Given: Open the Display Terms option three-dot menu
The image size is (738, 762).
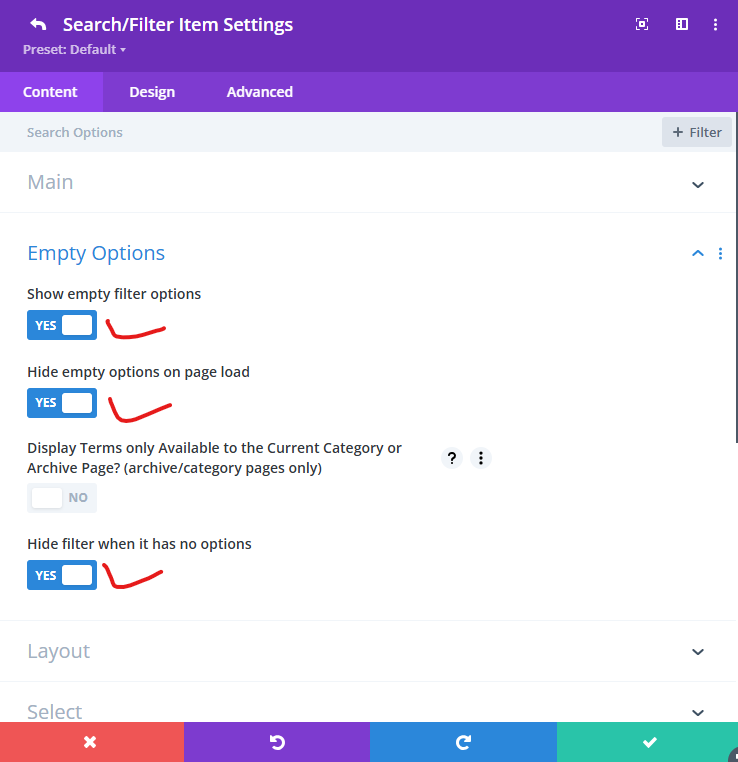Looking at the screenshot, I should point(481,458).
